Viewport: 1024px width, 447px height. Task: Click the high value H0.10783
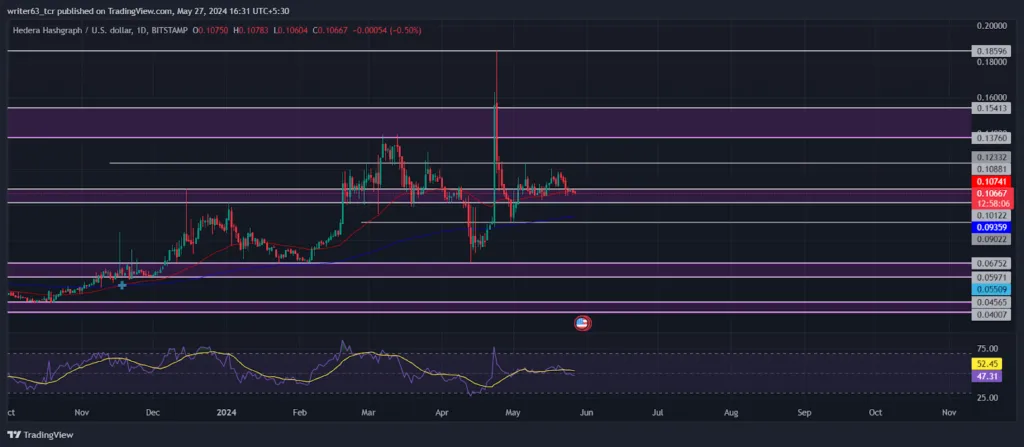tap(250, 31)
